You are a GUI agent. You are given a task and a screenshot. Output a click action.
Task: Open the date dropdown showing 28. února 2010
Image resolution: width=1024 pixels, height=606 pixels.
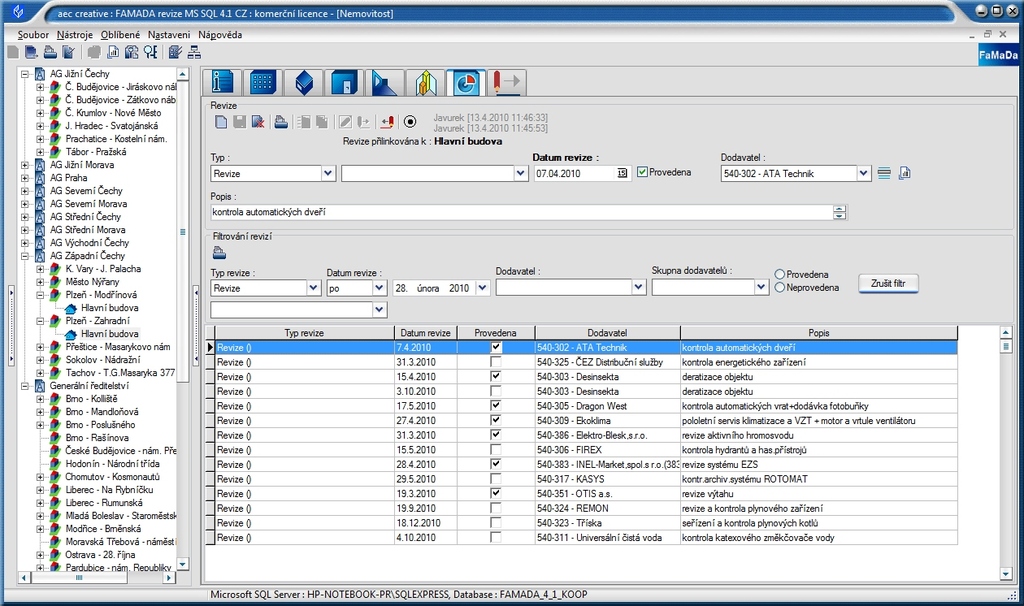(482, 288)
